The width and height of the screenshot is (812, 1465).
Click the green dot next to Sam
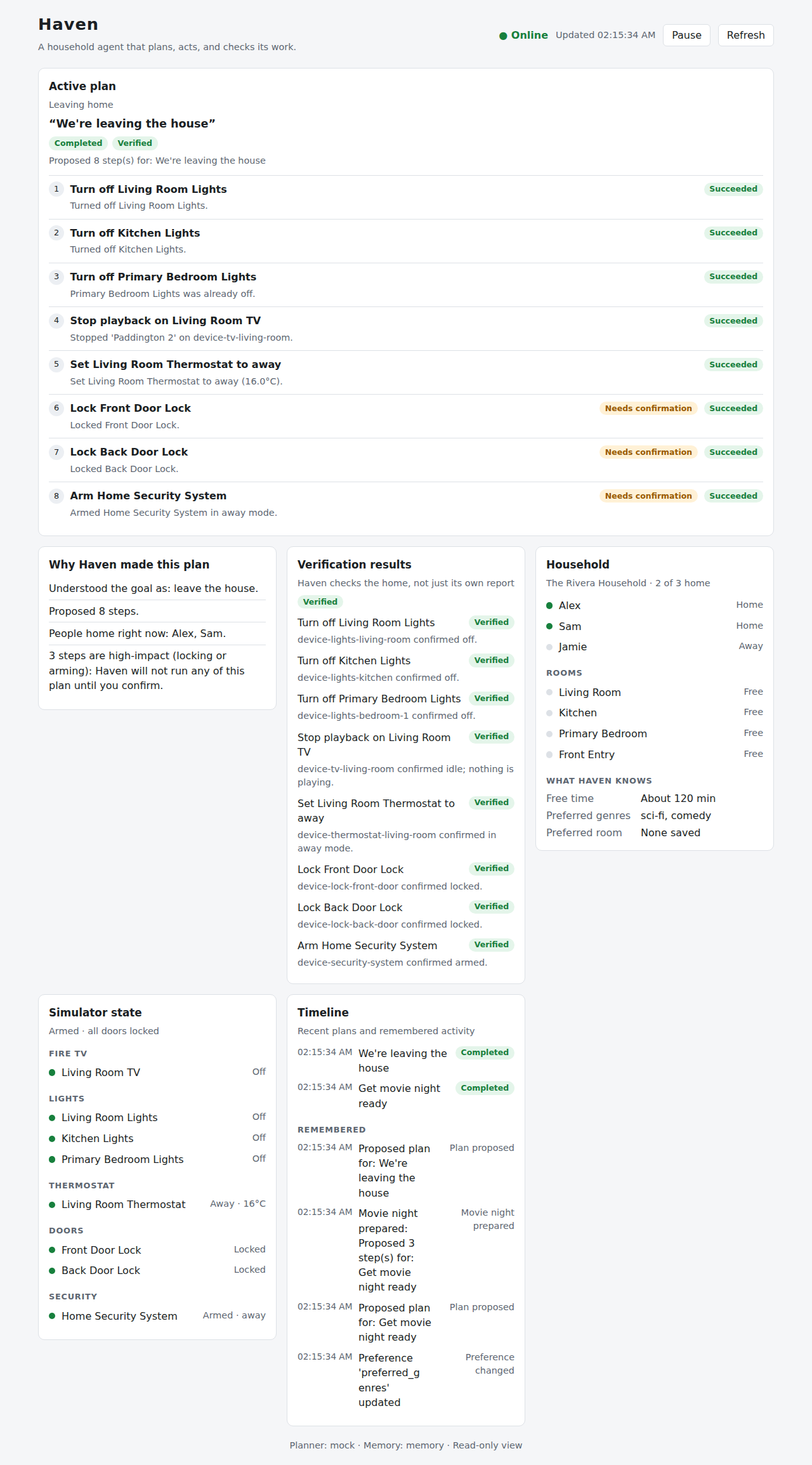[x=549, y=626]
